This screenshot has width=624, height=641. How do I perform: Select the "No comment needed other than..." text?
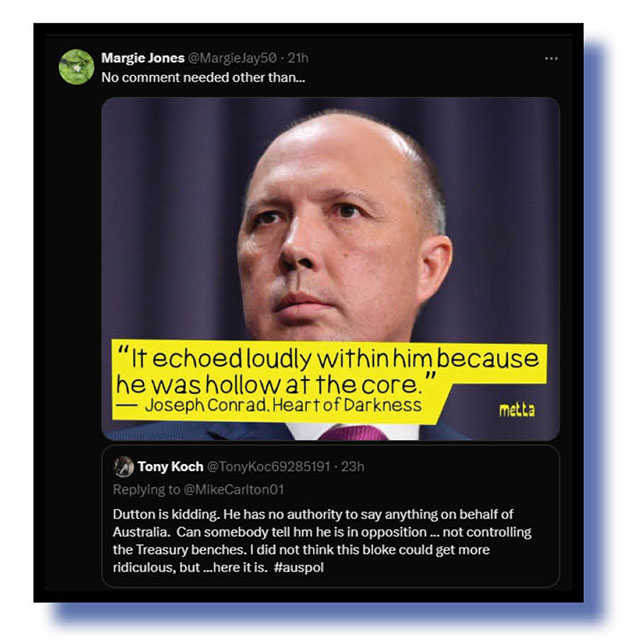(203, 77)
